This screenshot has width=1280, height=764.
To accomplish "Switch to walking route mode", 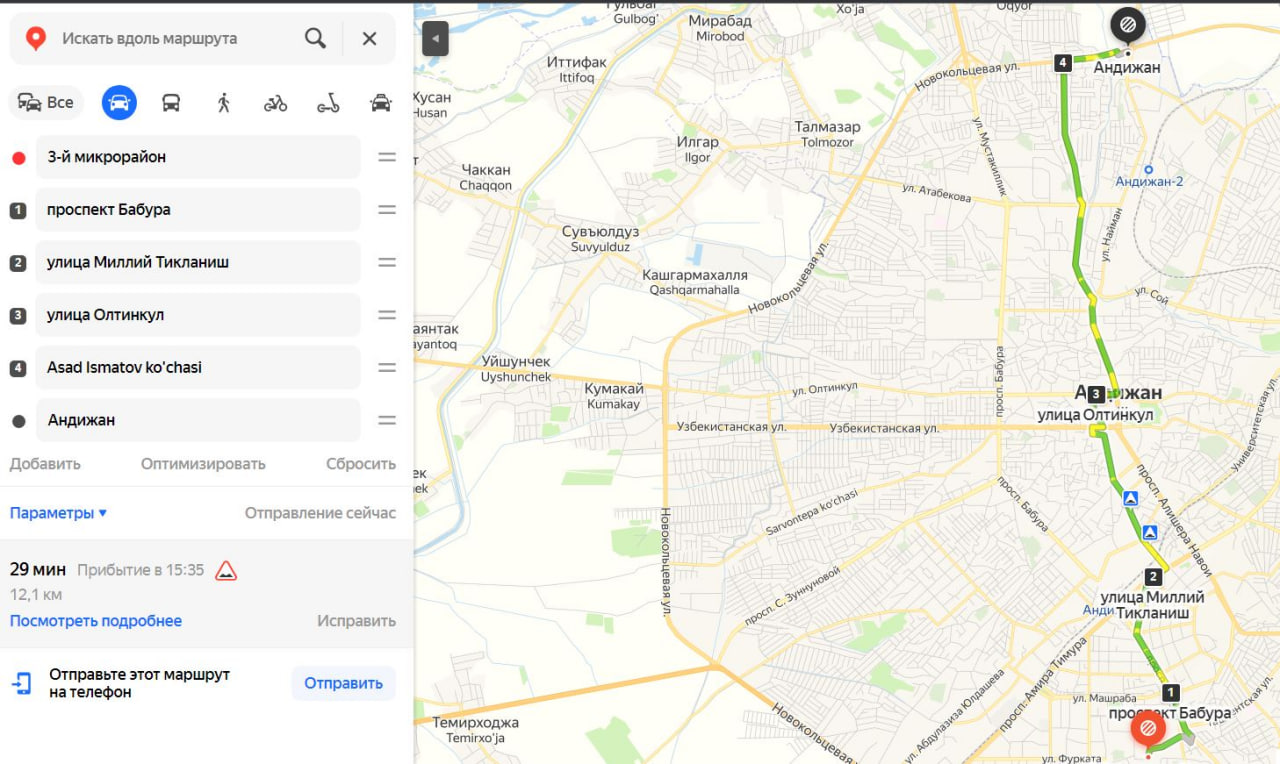I will [223, 102].
